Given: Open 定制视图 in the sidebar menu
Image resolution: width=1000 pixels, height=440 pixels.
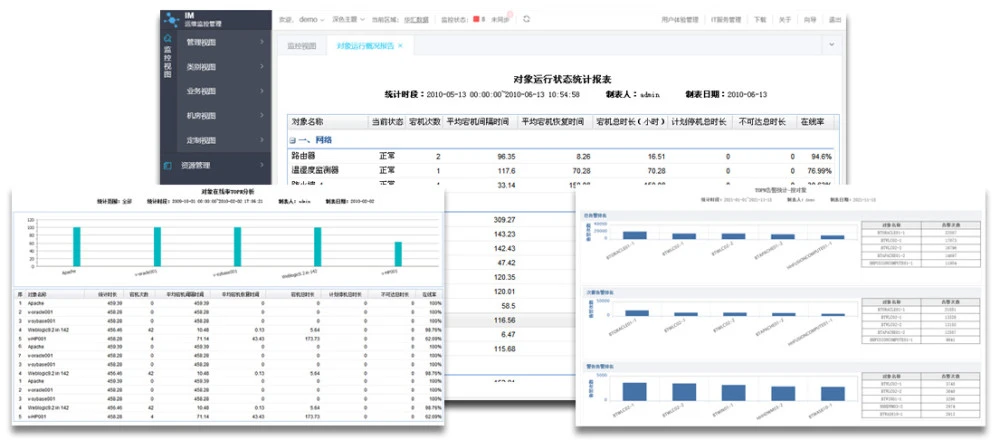Looking at the screenshot, I should pyautogui.click(x=201, y=140).
